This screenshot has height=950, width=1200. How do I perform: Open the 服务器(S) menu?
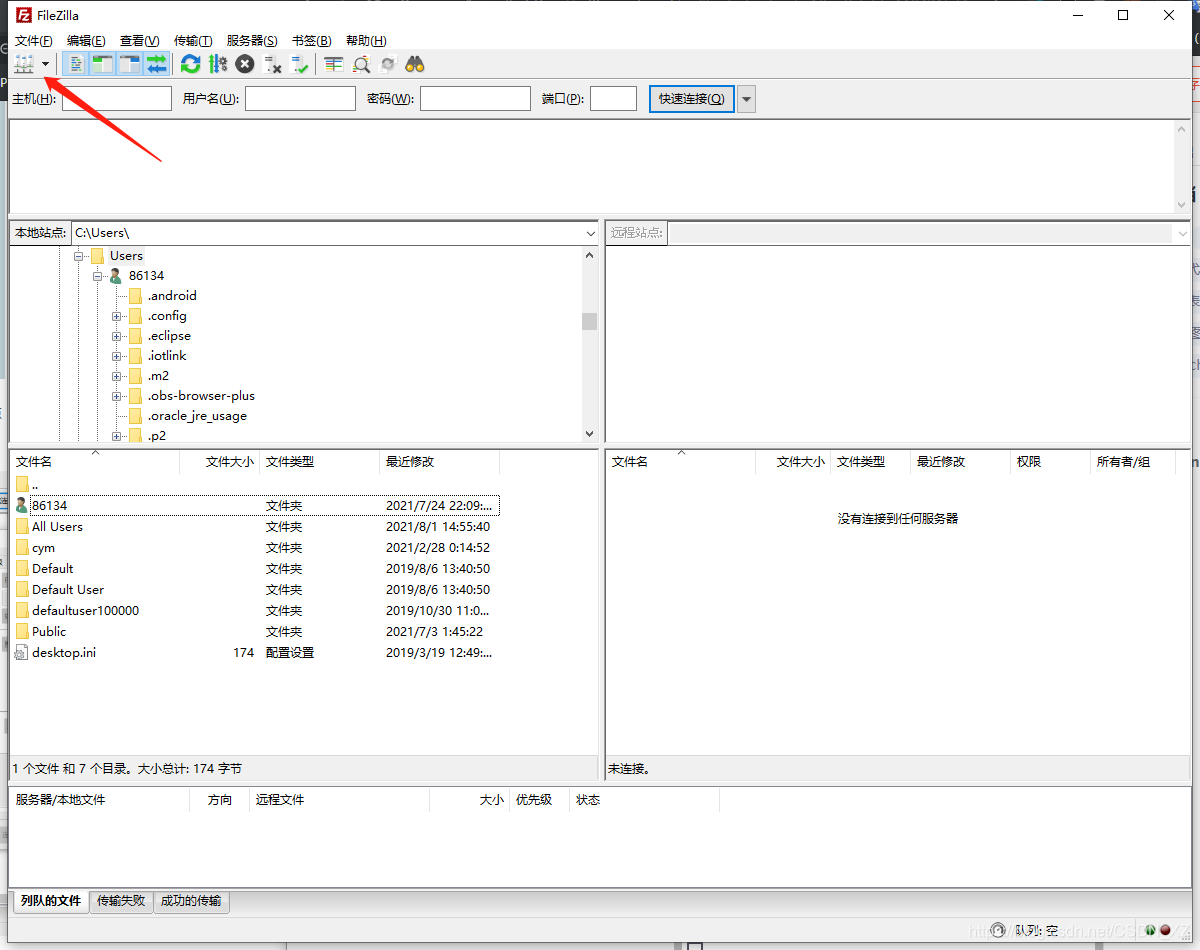pyautogui.click(x=252, y=41)
